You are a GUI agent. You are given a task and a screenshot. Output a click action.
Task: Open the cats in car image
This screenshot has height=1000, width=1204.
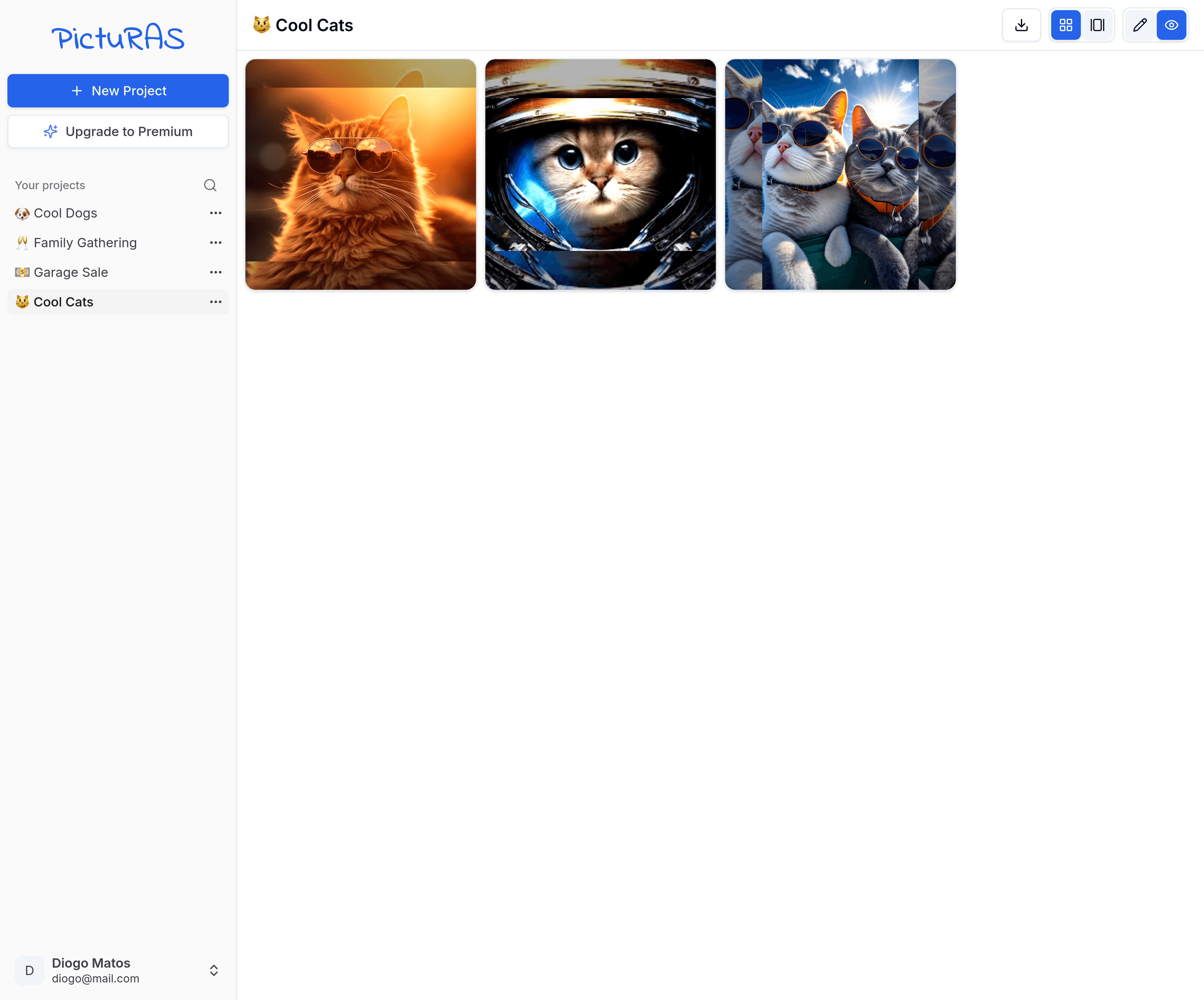pyautogui.click(x=840, y=174)
